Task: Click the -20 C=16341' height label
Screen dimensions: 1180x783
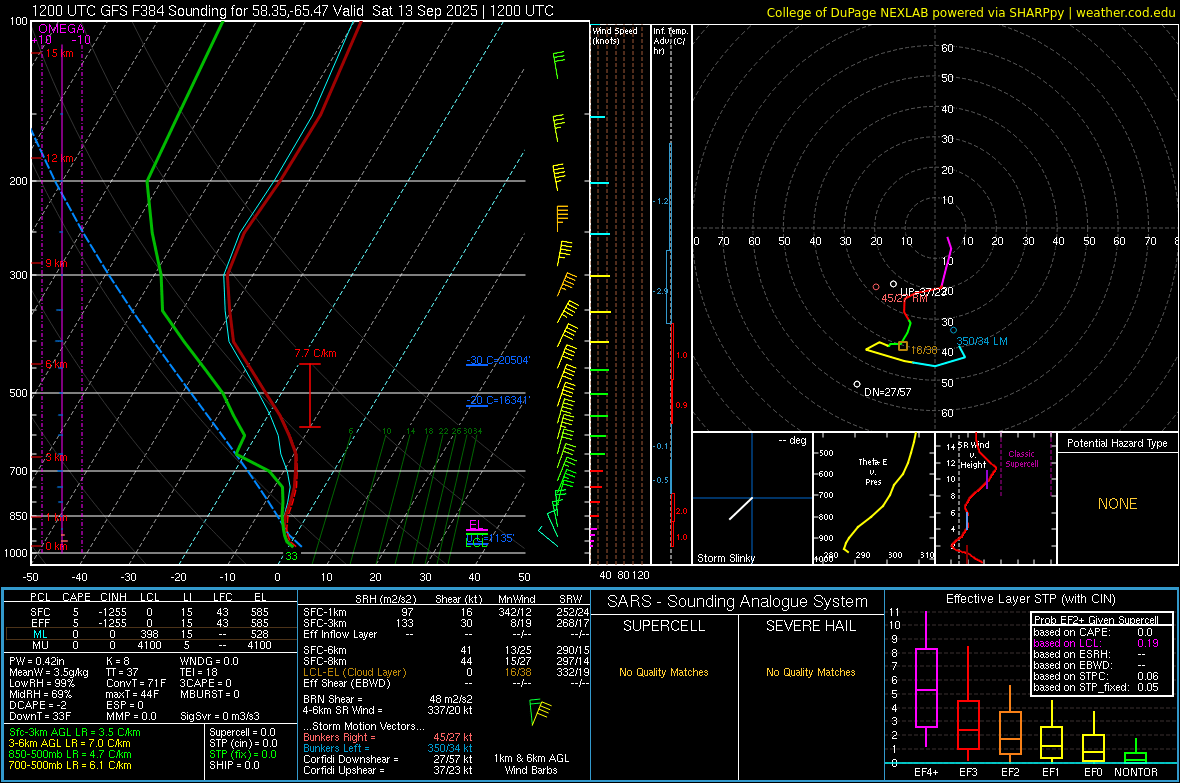Action: (x=498, y=400)
